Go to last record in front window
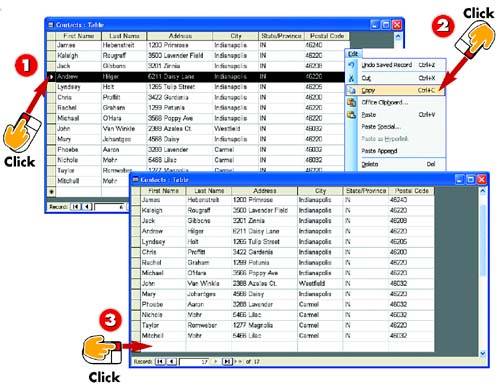 227,361
